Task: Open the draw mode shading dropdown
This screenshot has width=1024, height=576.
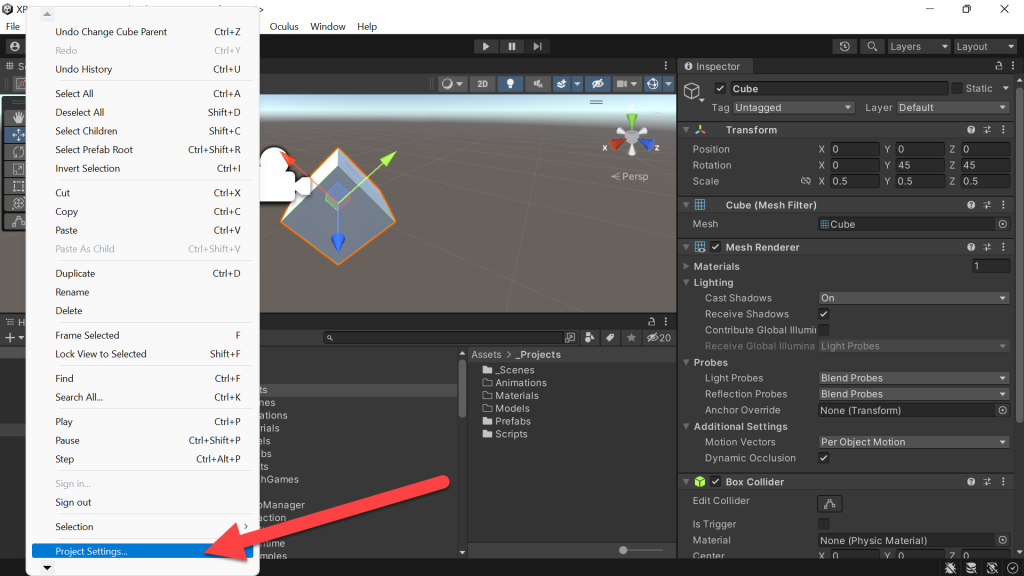Action: [x=451, y=84]
